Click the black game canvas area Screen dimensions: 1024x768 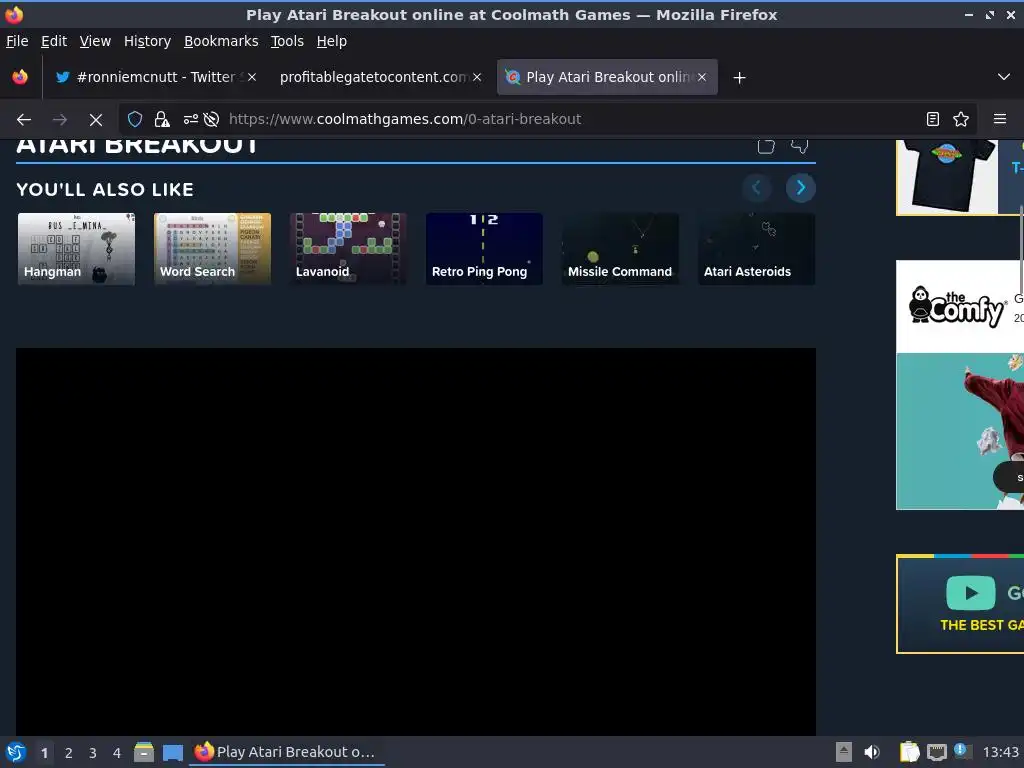click(x=416, y=542)
